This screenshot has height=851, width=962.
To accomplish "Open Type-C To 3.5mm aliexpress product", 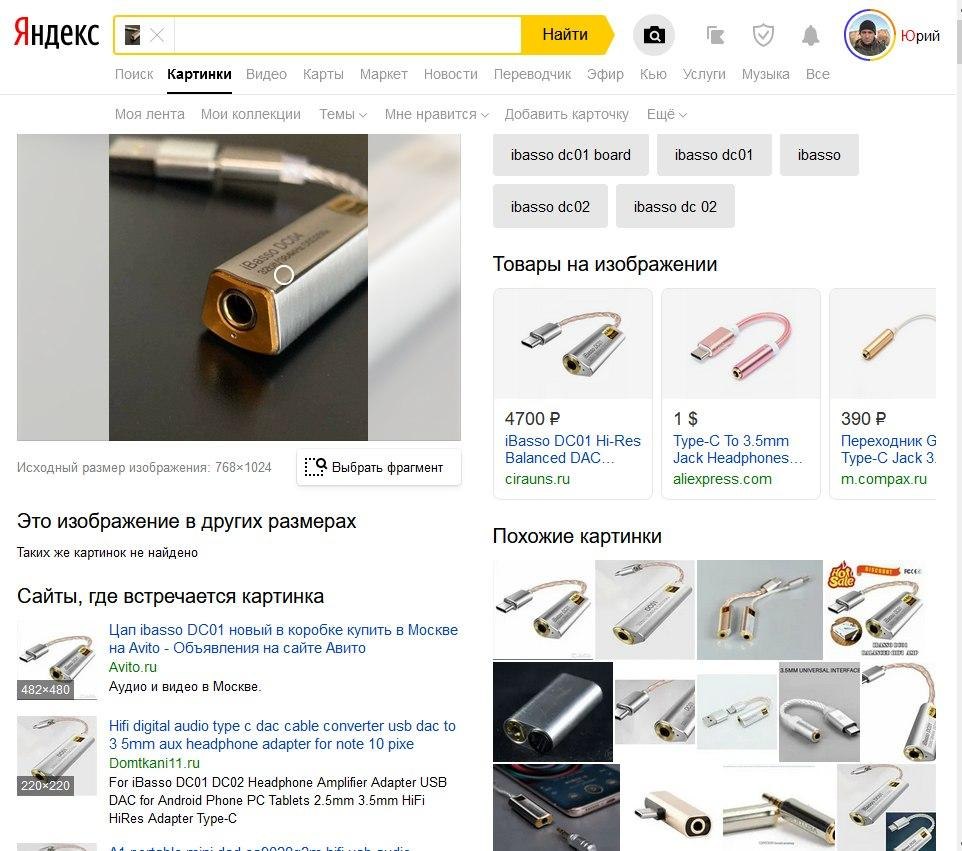I will pyautogui.click(x=741, y=393).
